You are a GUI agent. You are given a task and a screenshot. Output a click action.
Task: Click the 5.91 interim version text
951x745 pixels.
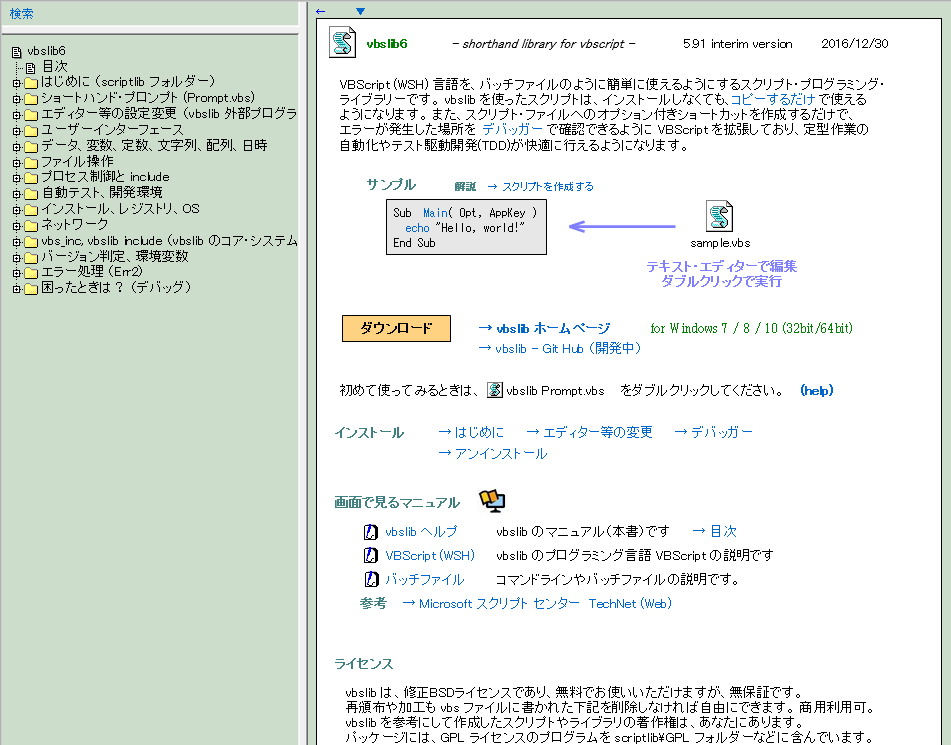pos(738,44)
